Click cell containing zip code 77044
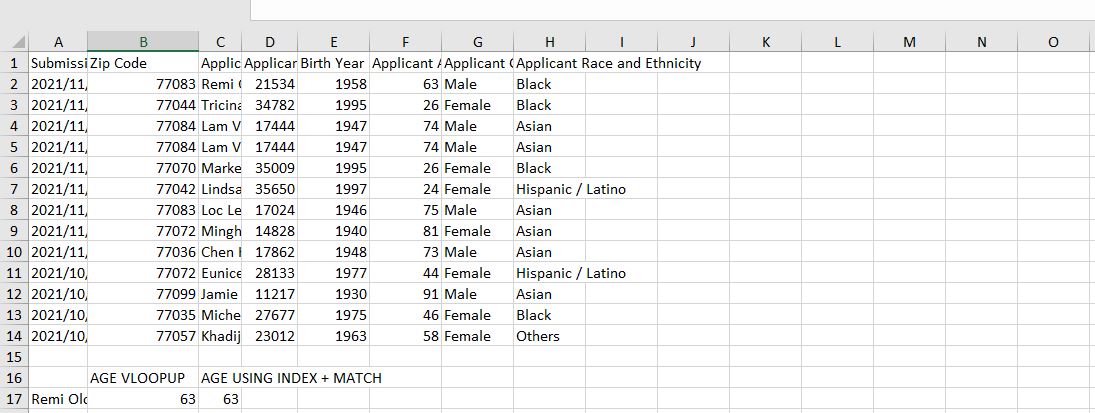The height and width of the screenshot is (413, 1095). (x=143, y=105)
